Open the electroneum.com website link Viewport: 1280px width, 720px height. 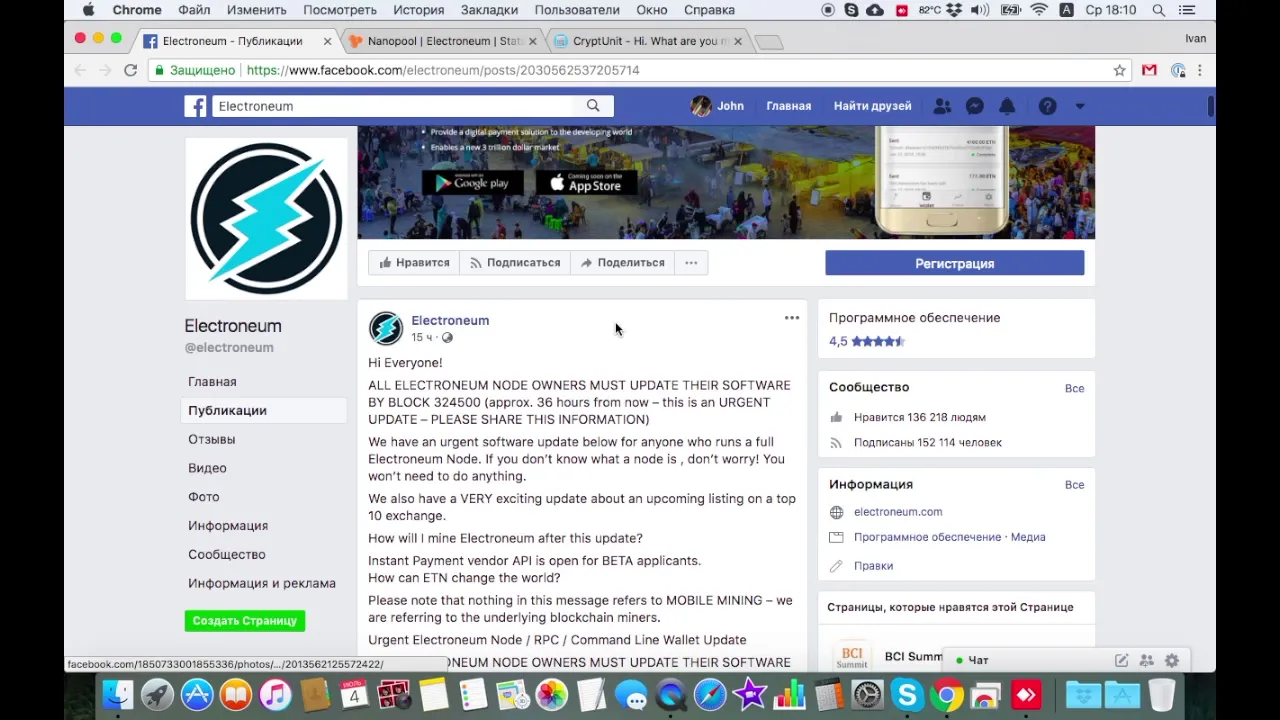click(x=898, y=512)
